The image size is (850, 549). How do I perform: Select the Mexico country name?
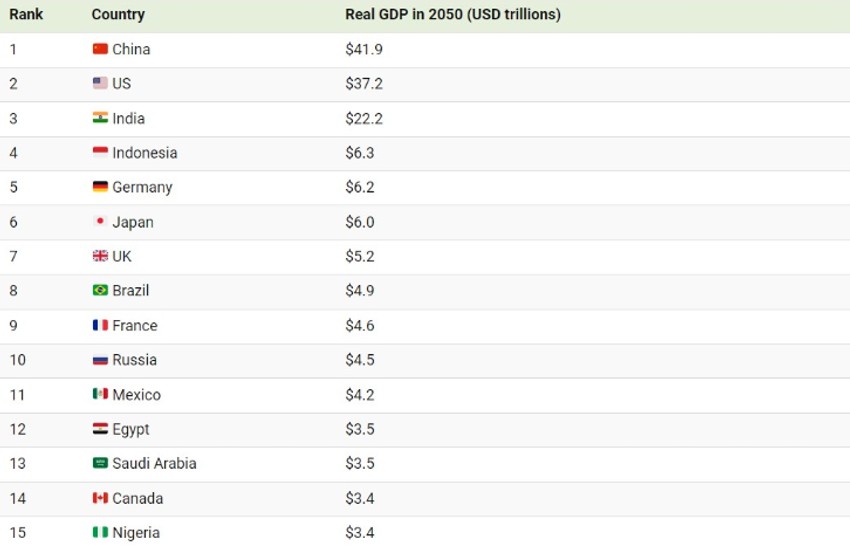click(136, 394)
